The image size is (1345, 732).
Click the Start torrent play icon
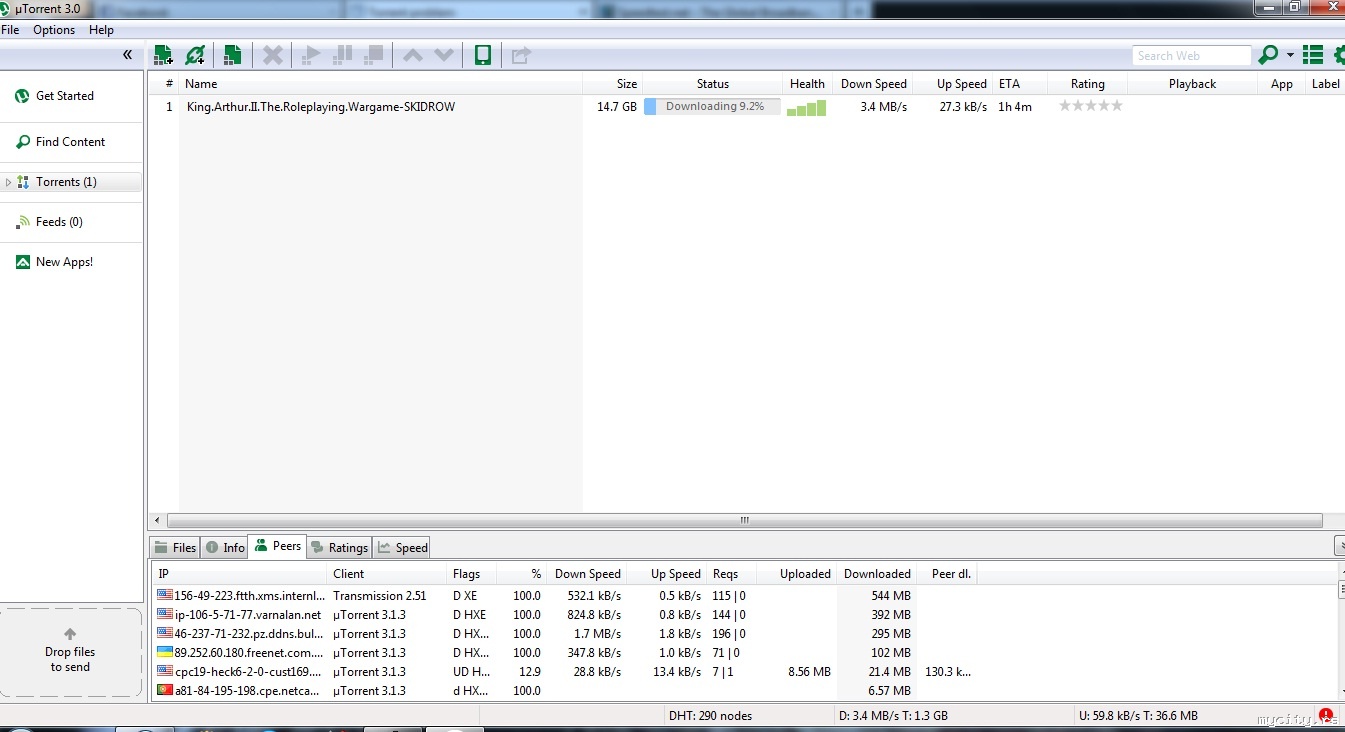point(311,55)
